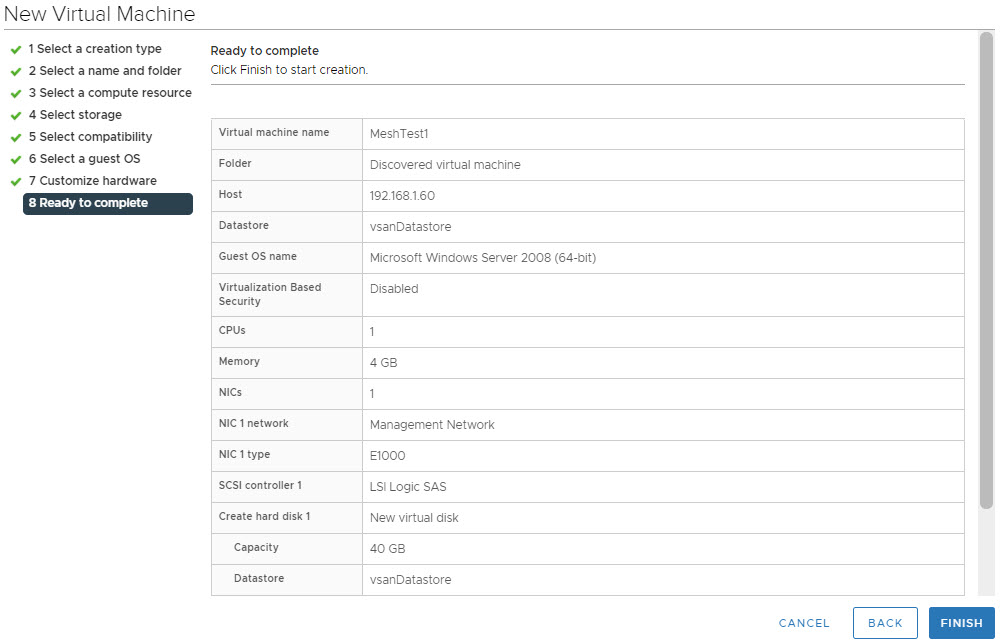
Task: Click the Guest OS name Windows Server 2008 value
Action: 482,258
